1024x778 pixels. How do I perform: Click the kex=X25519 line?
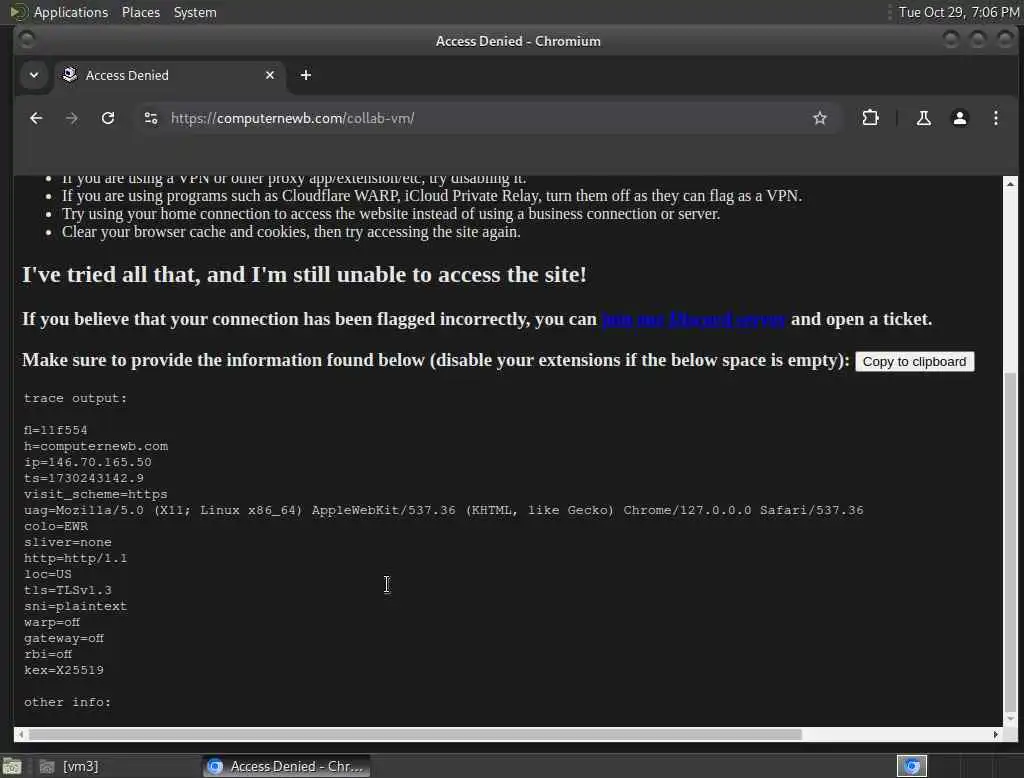[x=64, y=670]
